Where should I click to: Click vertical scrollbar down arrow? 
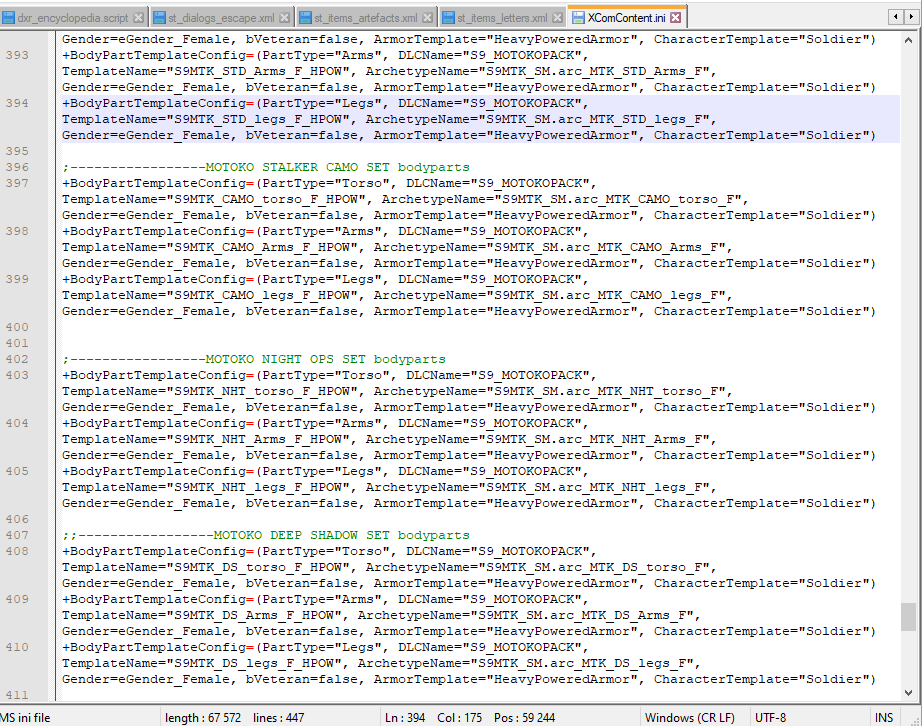pyautogui.click(x=908, y=692)
